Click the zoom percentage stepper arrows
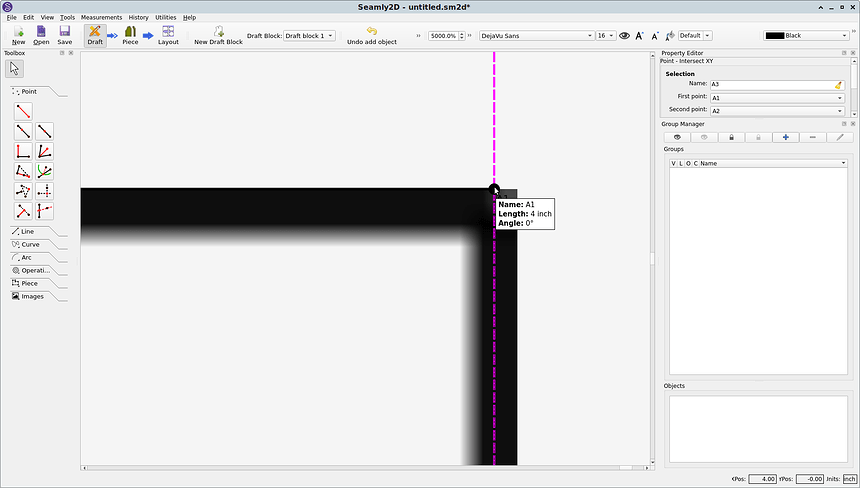Image resolution: width=860 pixels, height=488 pixels. click(462, 36)
